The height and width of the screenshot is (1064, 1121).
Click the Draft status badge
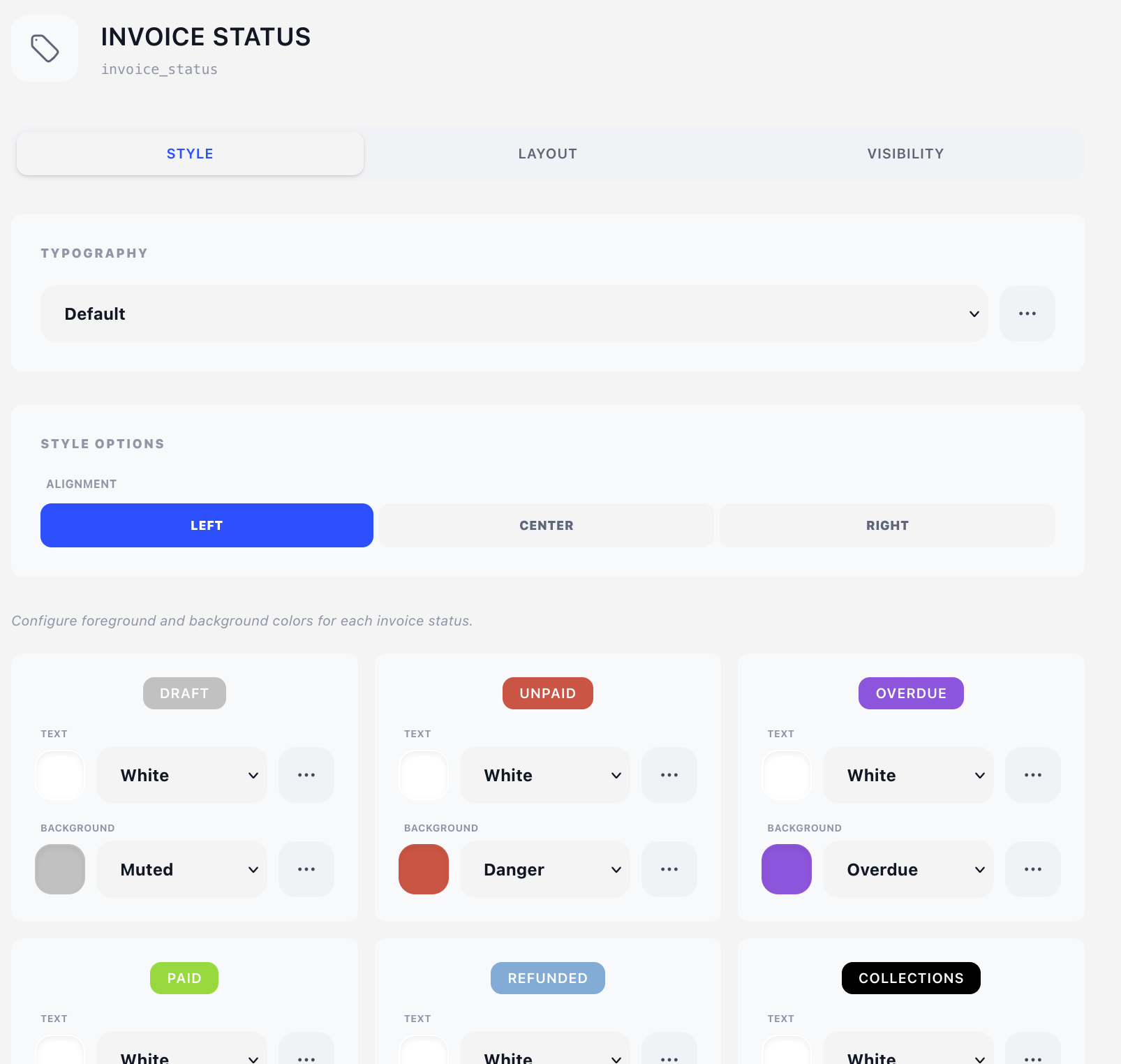tap(184, 693)
